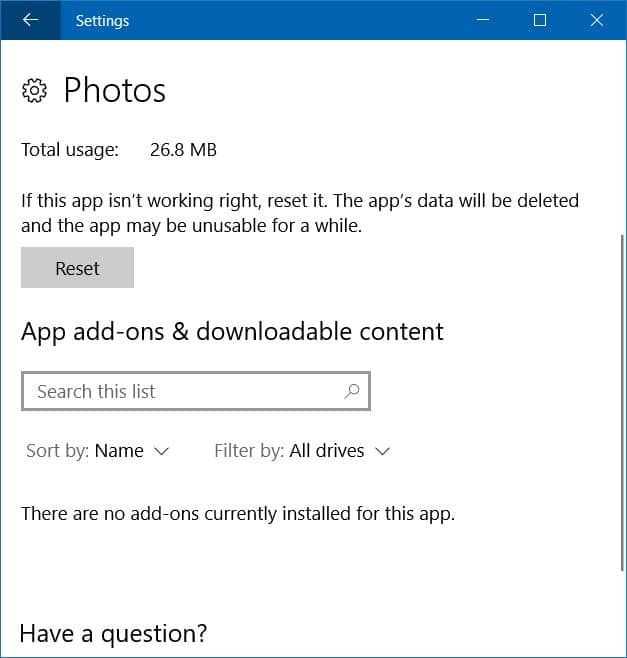Click the vertical scrollbar thumb
This screenshot has height=658, width=627.
coord(622,403)
